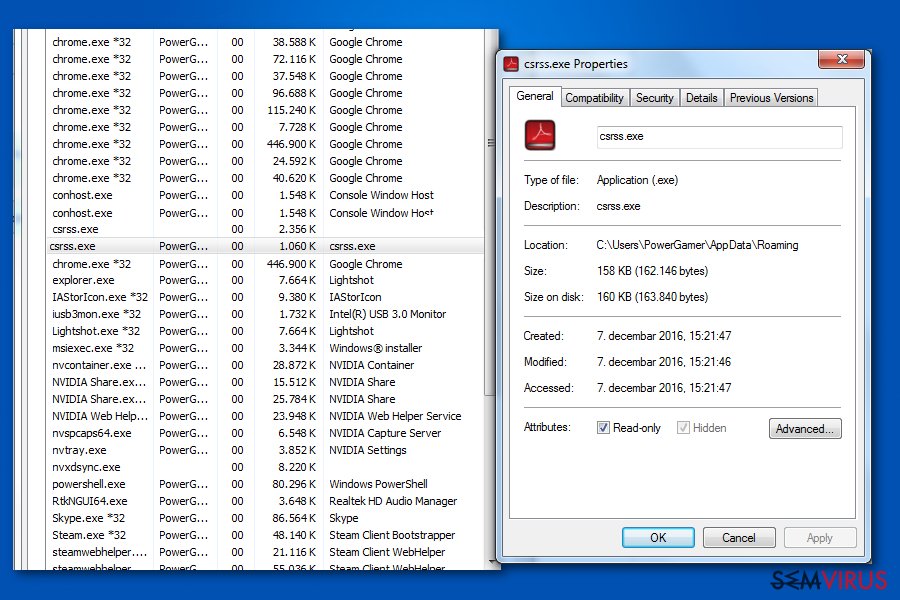The height and width of the screenshot is (600, 900).
Task: Close the csrss.exe Properties dialog
Action: click(841, 61)
